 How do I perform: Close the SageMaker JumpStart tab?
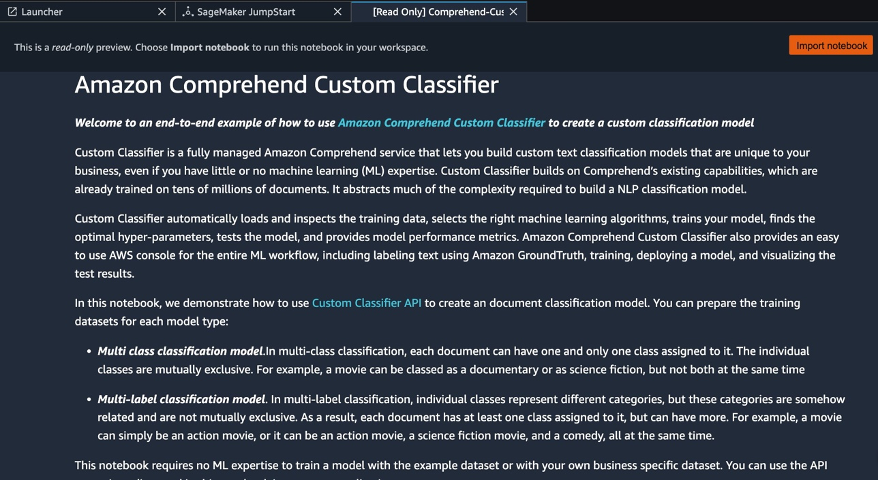pyautogui.click(x=337, y=12)
